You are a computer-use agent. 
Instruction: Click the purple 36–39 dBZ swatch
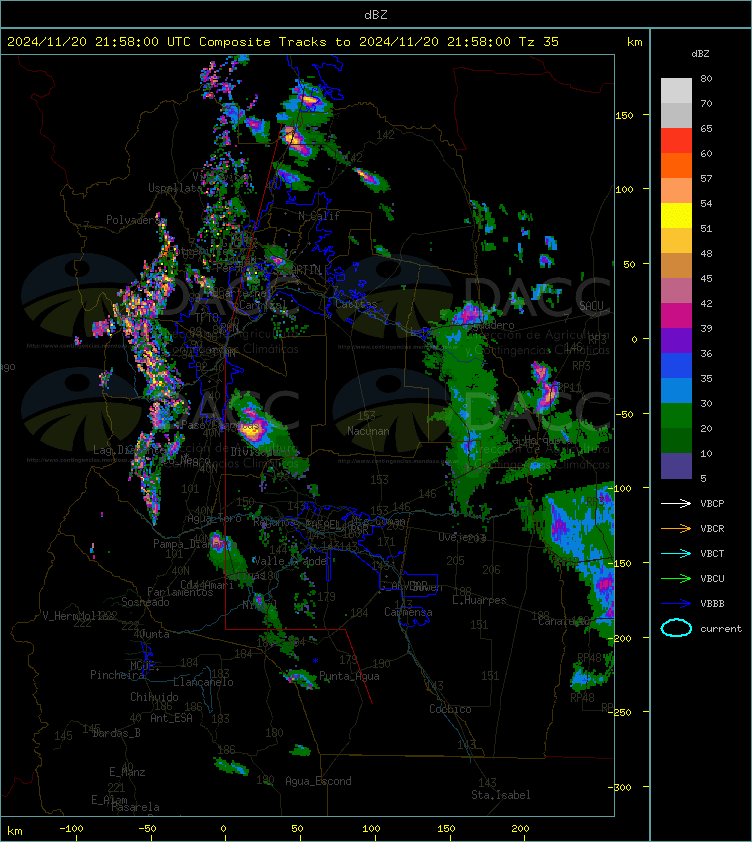point(676,340)
